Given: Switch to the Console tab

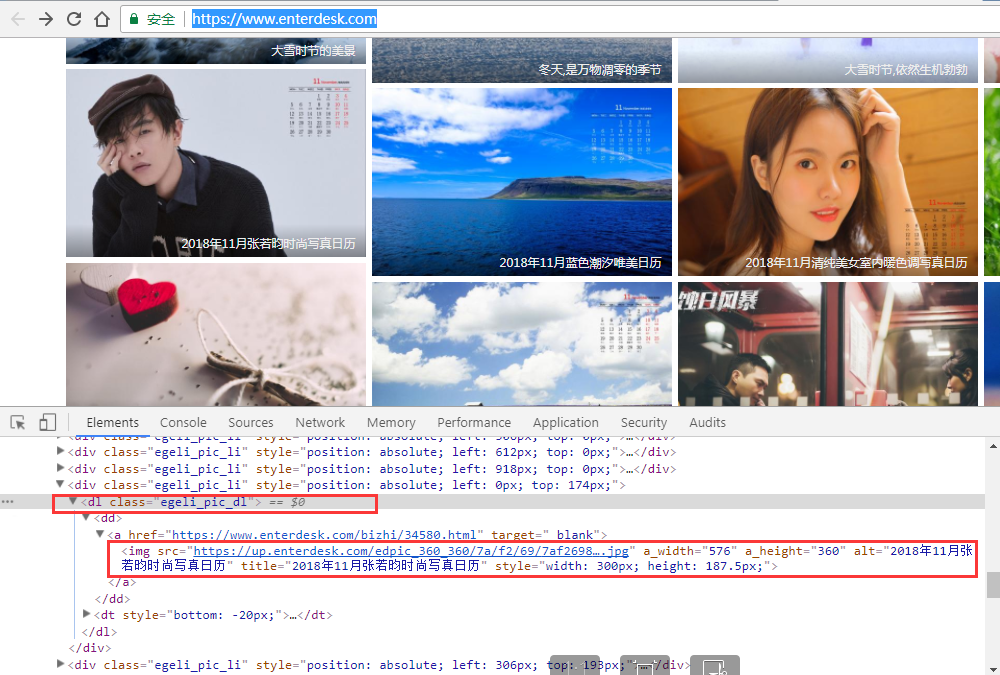Looking at the screenshot, I should click(183, 422).
